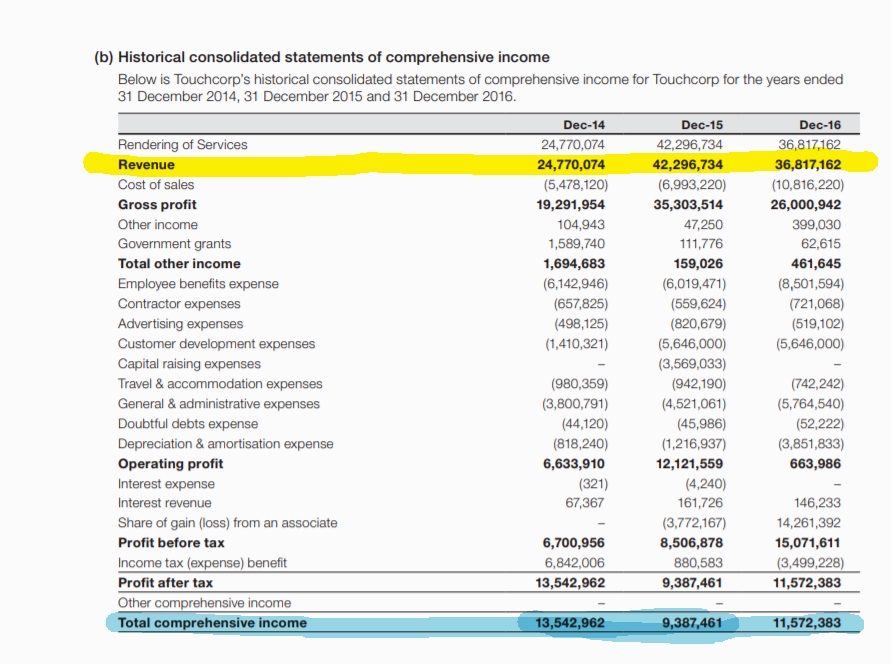Click the 'Other income' row label
This screenshot has width=891, height=664.
157,225
